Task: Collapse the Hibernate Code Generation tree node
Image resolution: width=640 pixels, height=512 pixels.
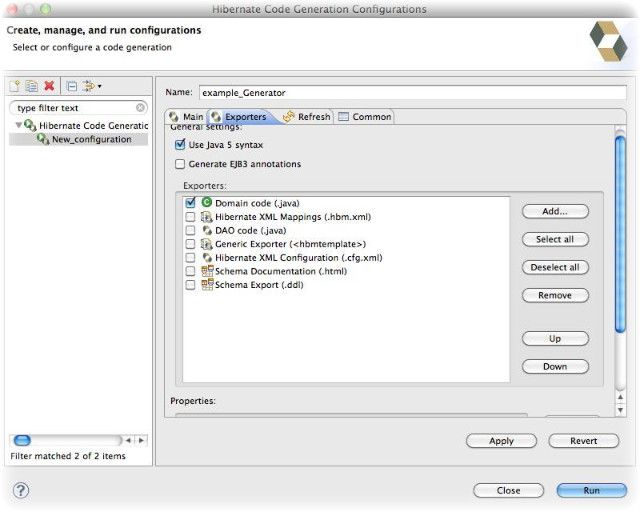Action: pos(18,125)
